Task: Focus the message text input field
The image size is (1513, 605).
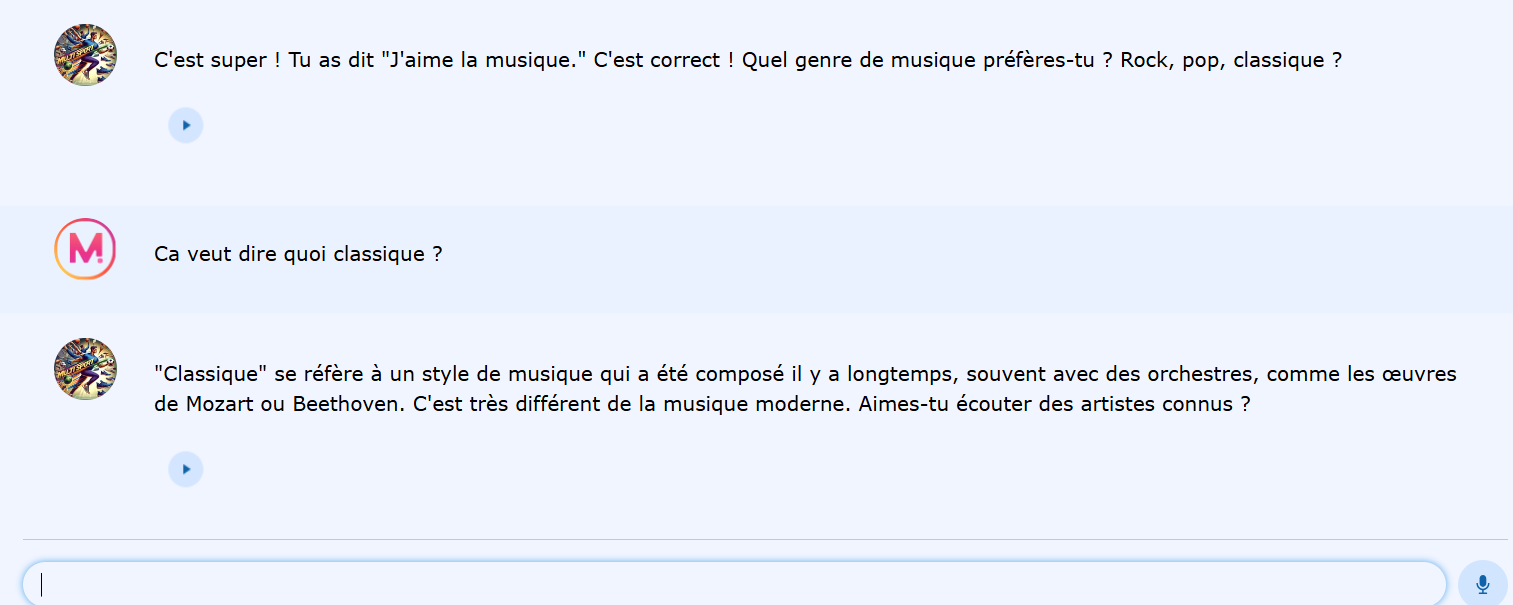Action: point(734,584)
